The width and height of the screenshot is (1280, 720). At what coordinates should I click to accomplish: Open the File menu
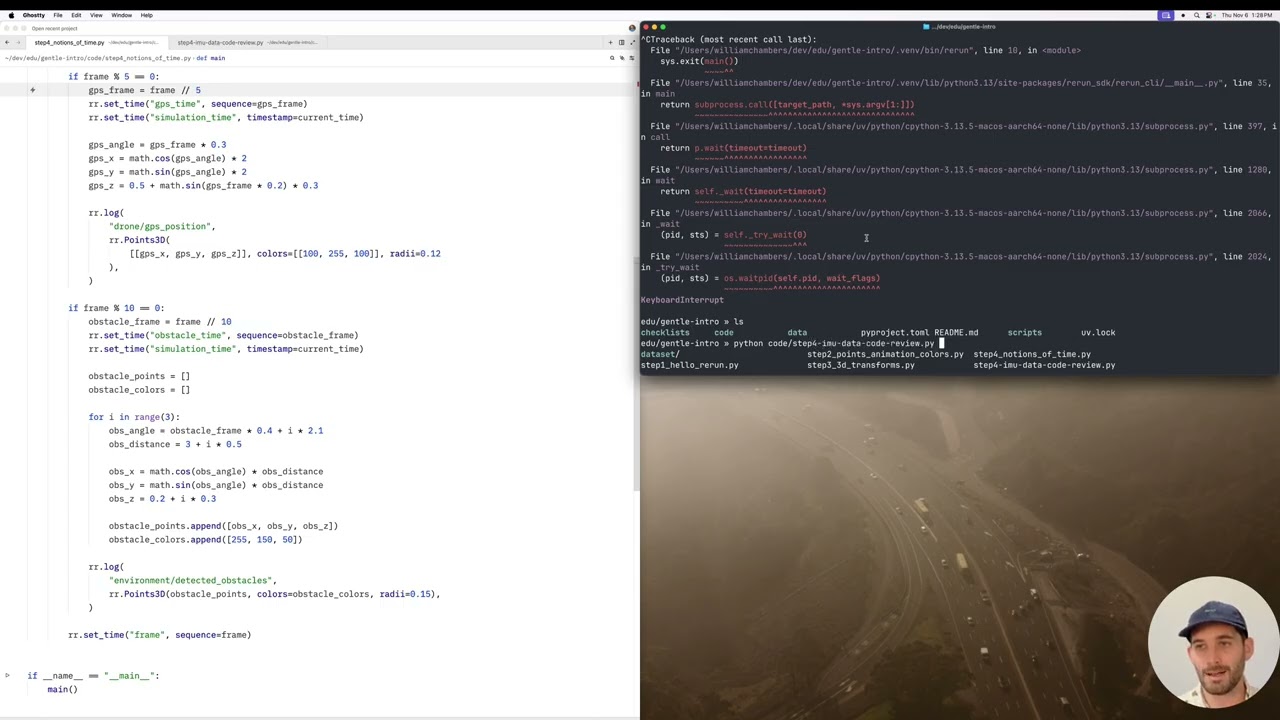point(58,15)
